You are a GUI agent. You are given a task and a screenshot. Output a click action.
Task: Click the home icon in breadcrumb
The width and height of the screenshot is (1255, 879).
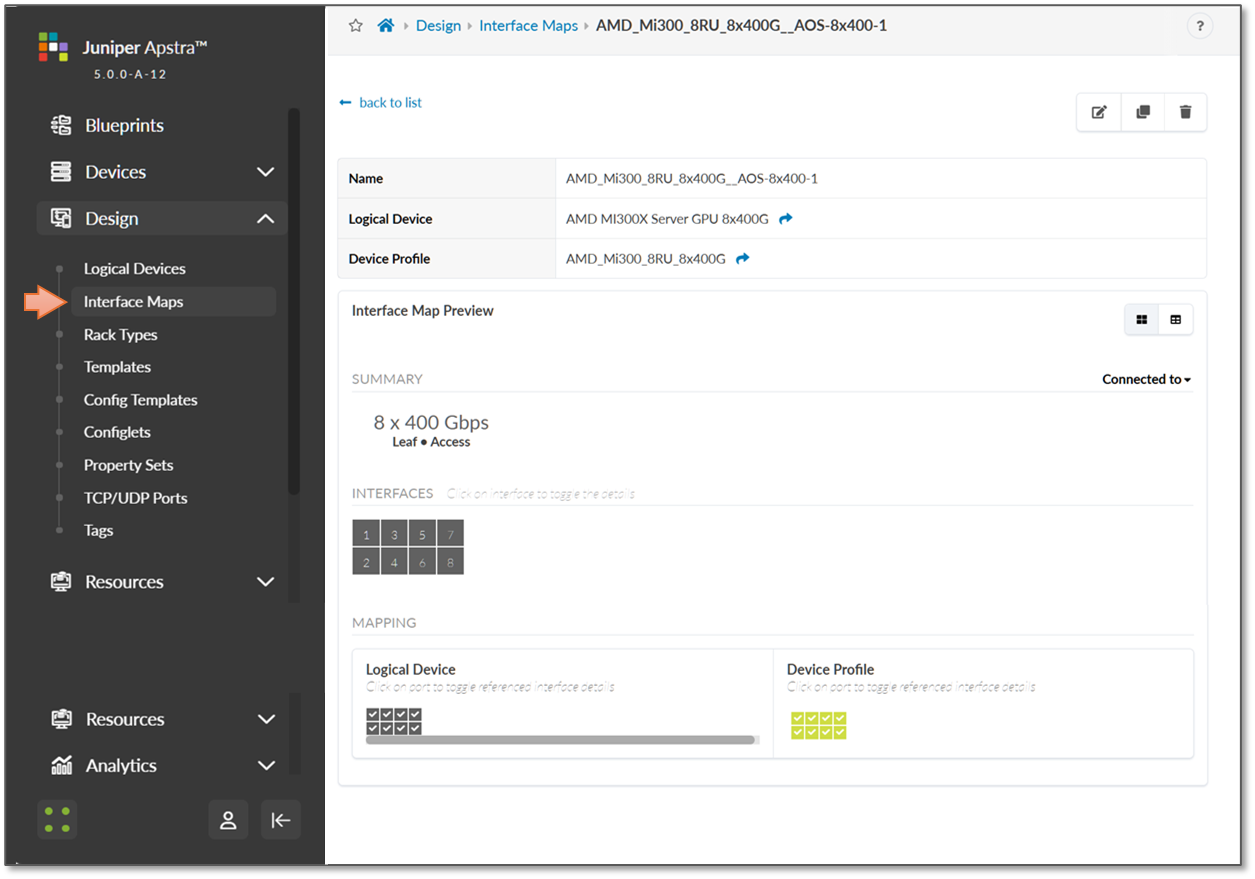(x=385, y=26)
